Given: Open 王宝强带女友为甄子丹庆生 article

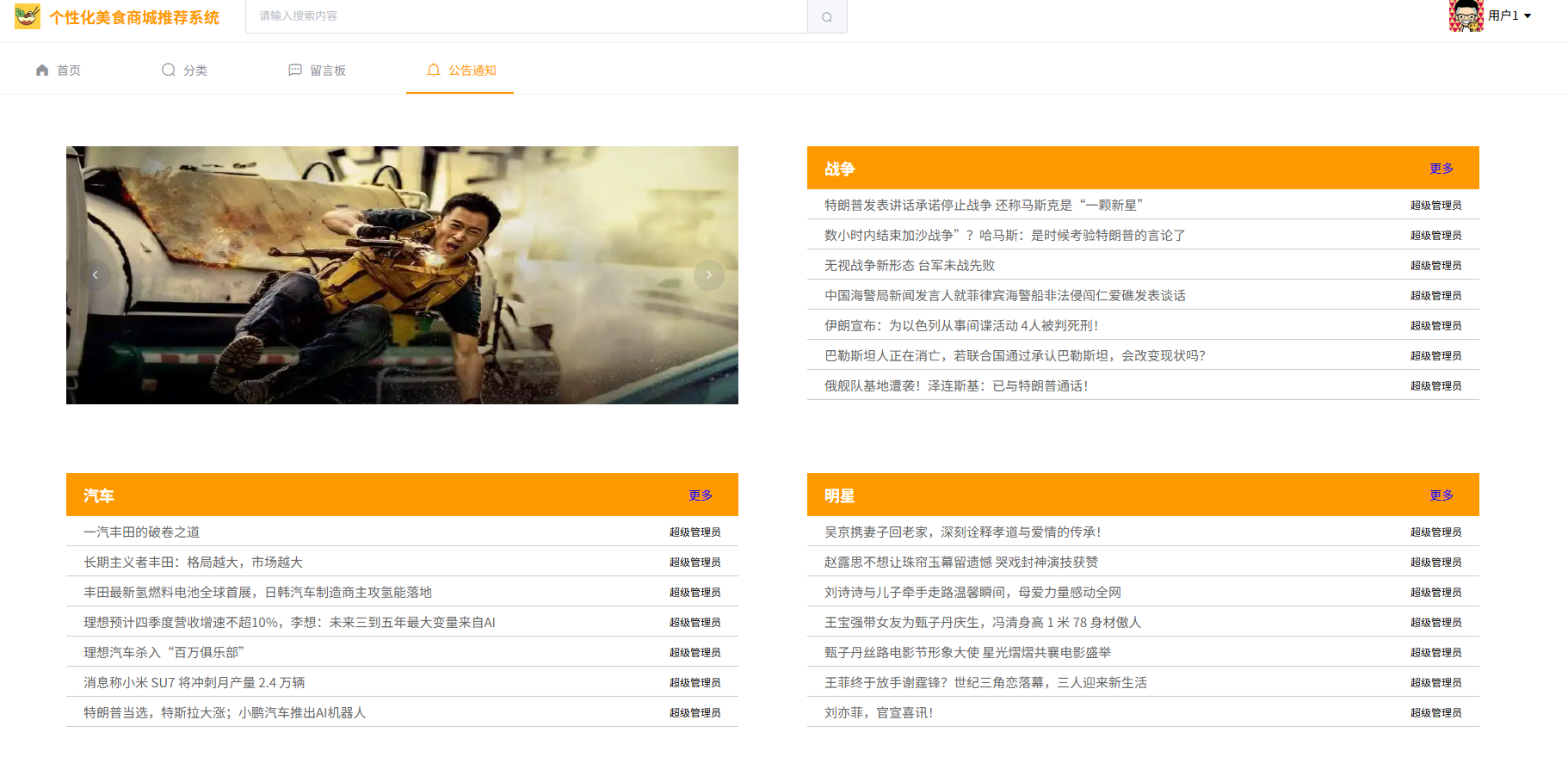Looking at the screenshot, I should click(x=983, y=622).
